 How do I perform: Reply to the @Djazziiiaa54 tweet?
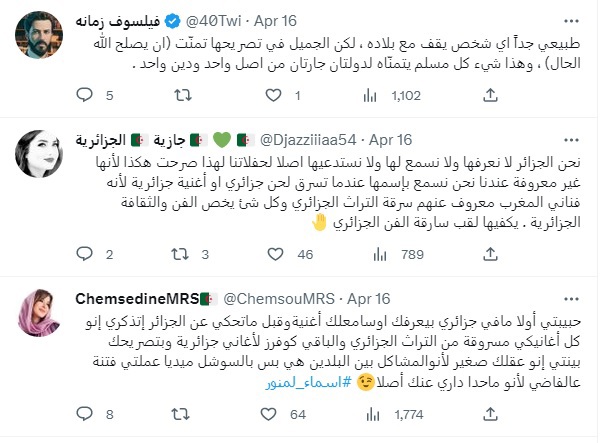85,254
